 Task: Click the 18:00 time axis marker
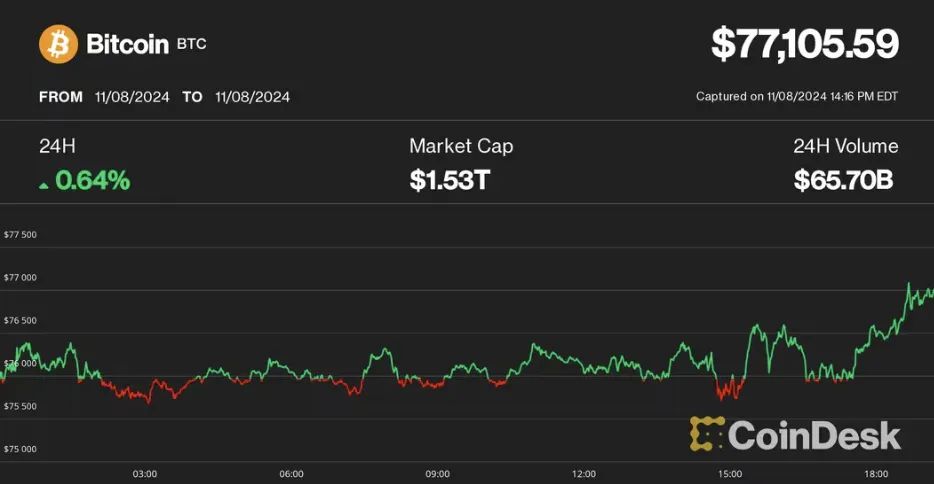[876, 474]
